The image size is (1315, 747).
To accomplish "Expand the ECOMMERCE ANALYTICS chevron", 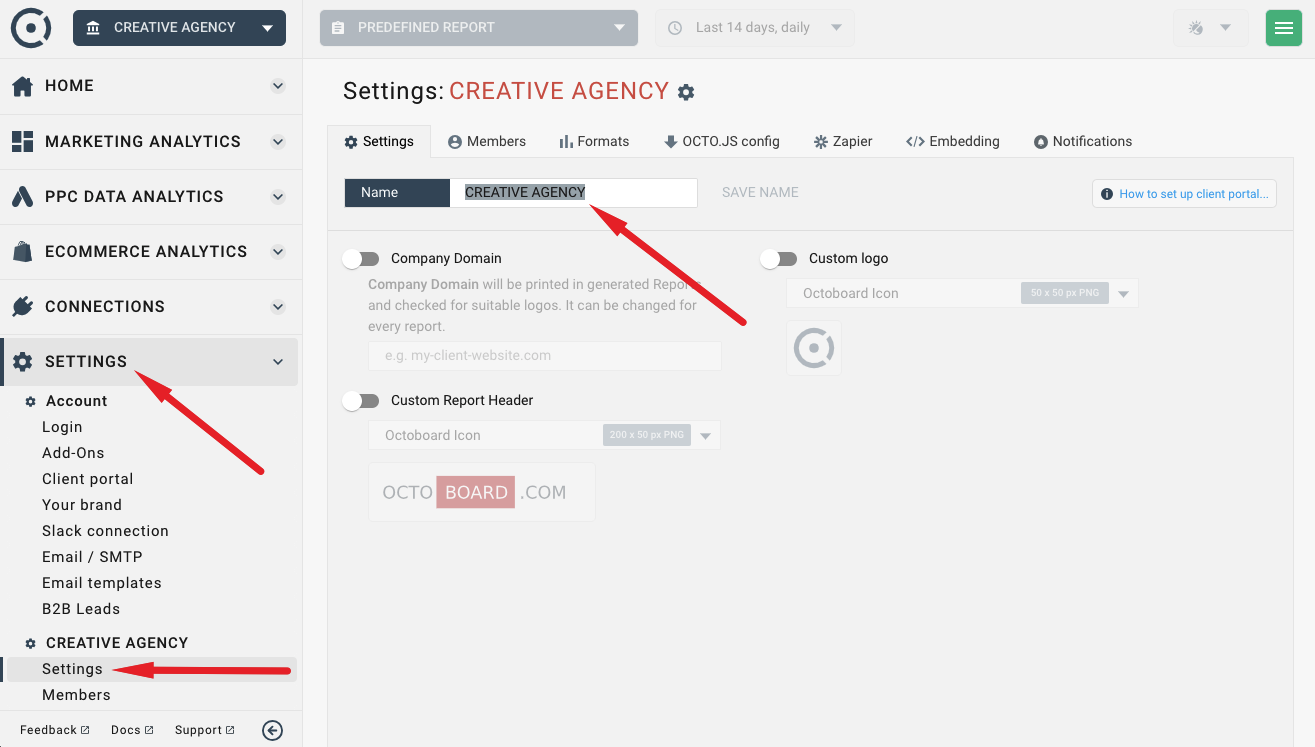I will [x=278, y=251].
